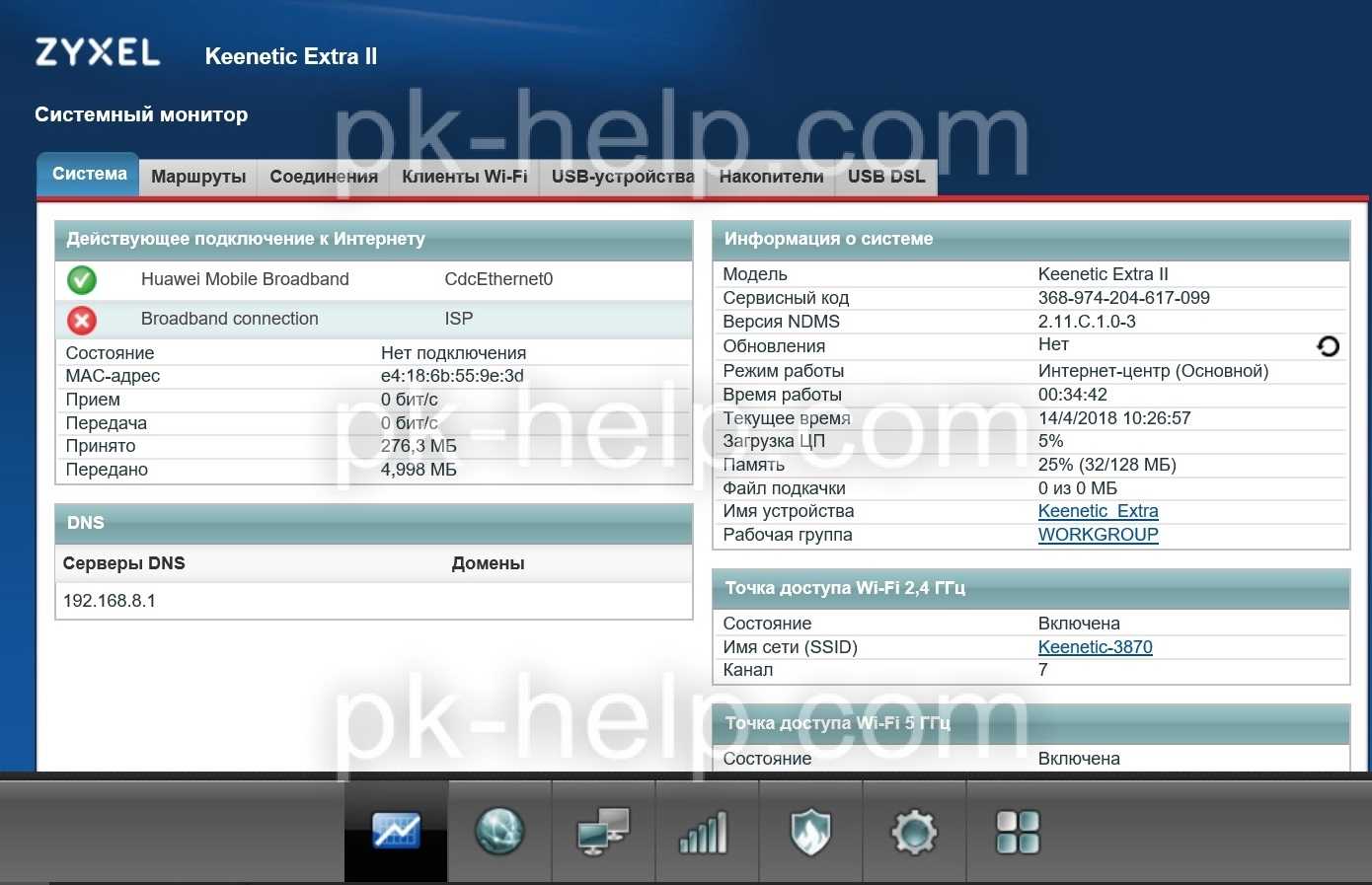Open the Applications grid icon
The height and width of the screenshot is (885, 1372).
coord(1018,831)
